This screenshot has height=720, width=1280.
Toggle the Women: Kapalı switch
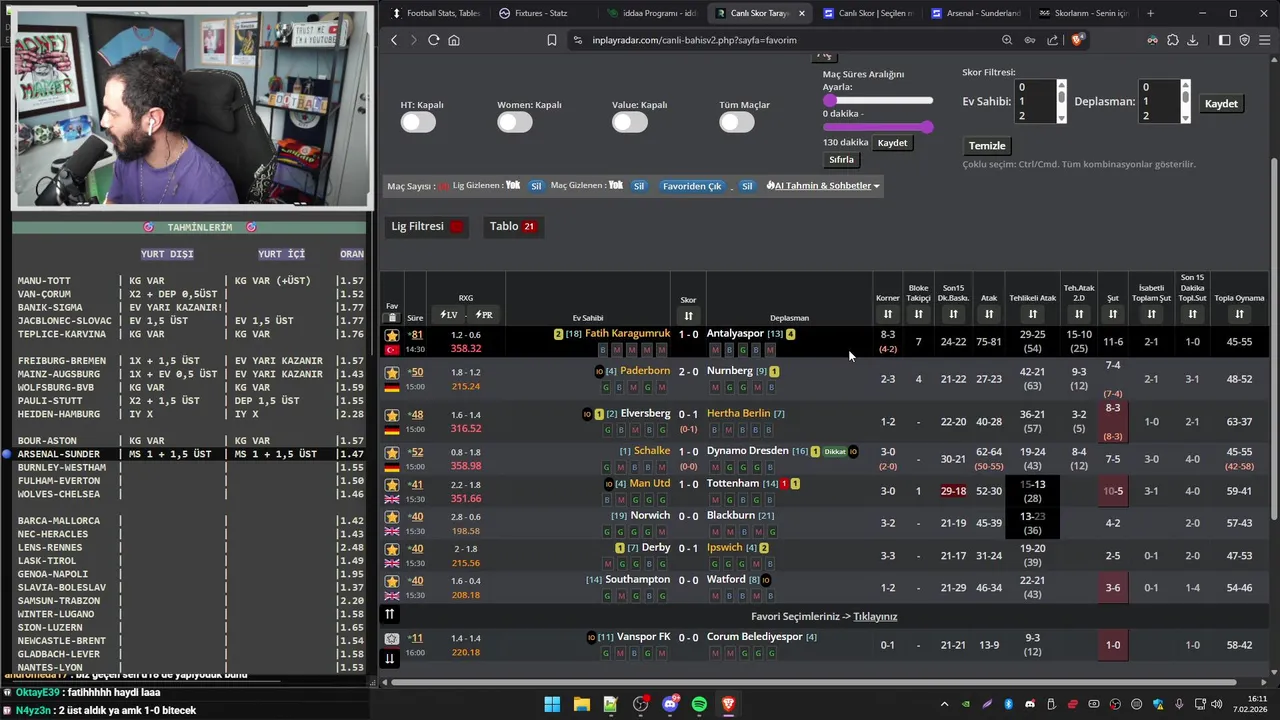tap(515, 122)
